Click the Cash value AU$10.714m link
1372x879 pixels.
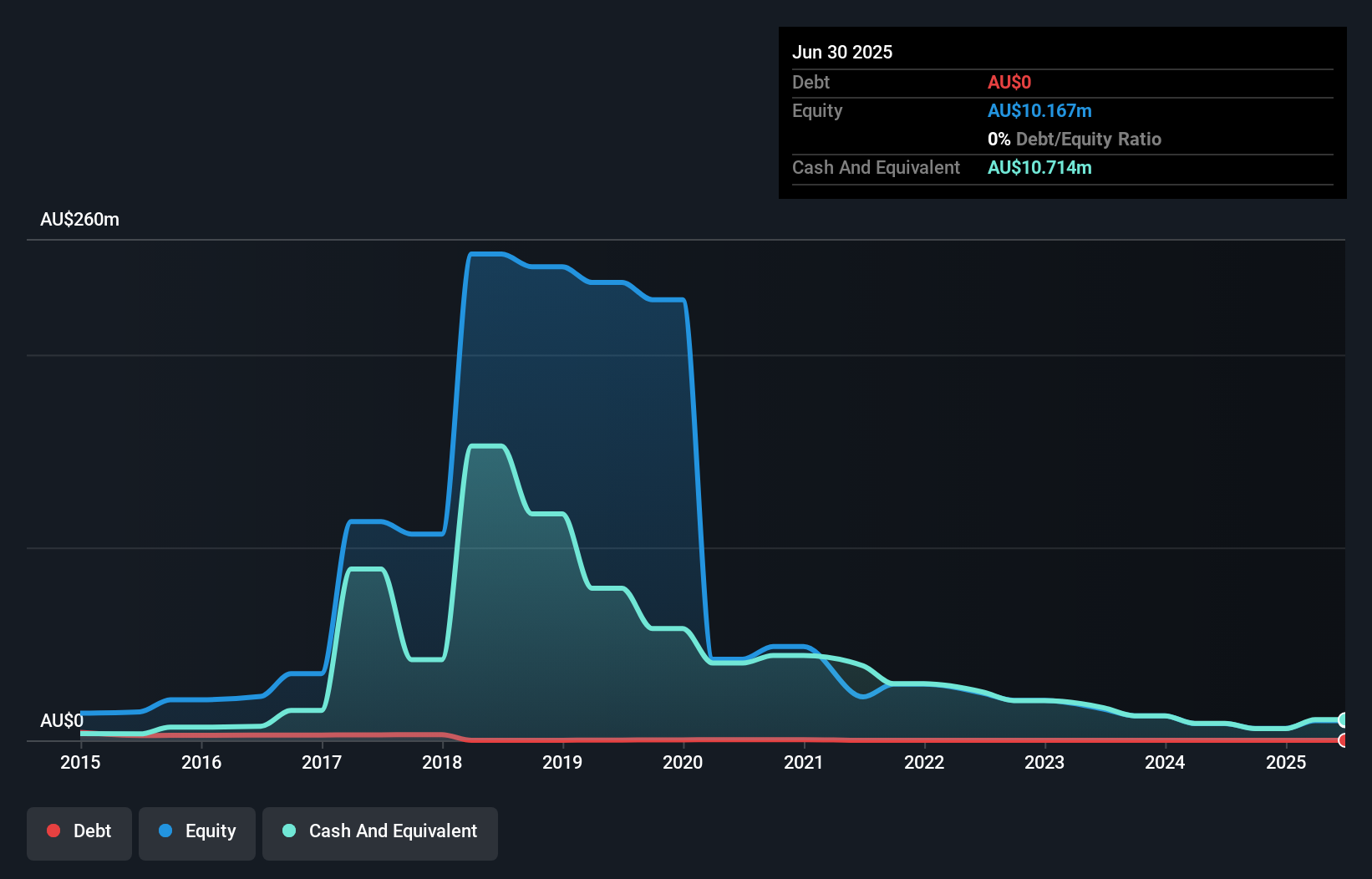1039,167
